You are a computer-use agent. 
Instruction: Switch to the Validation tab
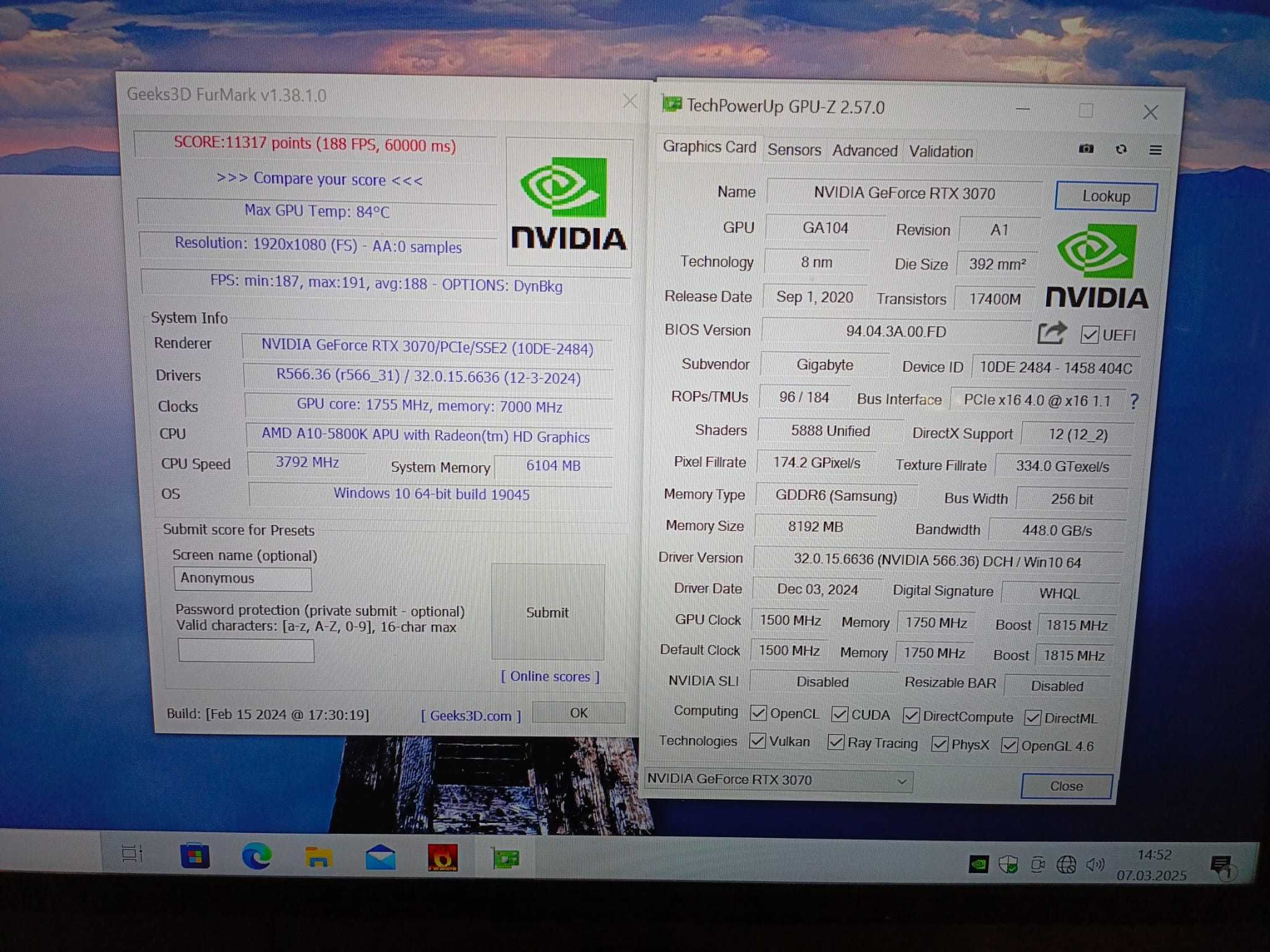click(941, 152)
